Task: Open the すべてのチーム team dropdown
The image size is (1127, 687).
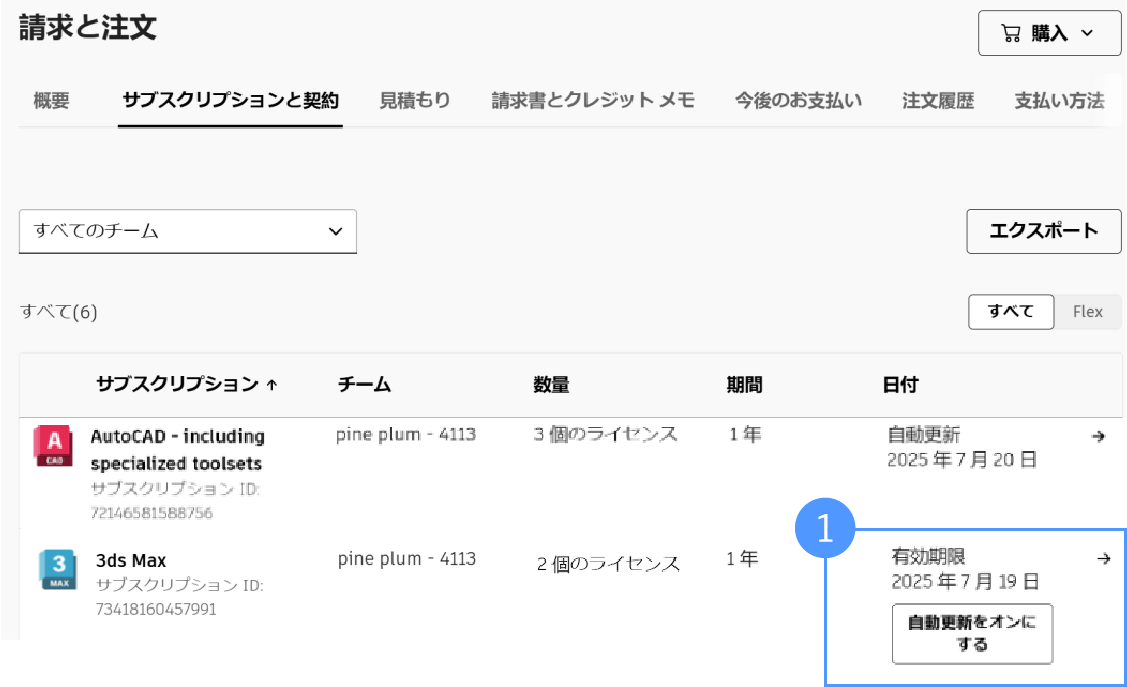Action: click(188, 231)
